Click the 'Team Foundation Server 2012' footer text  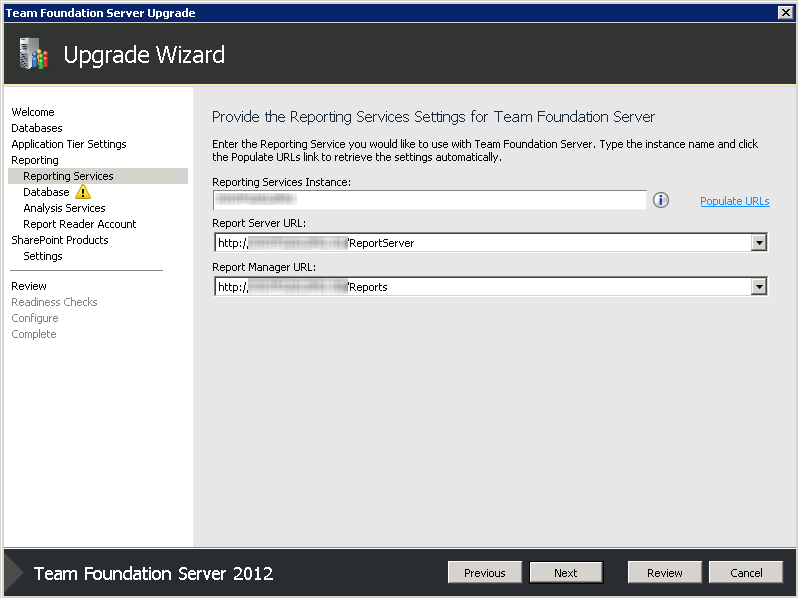coord(153,574)
